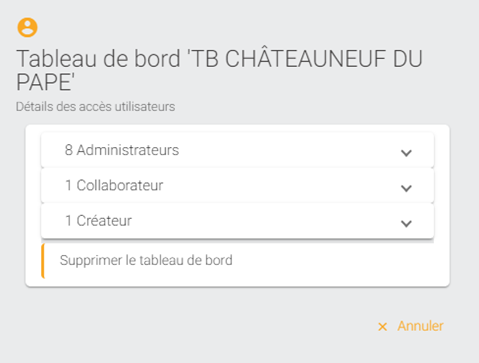
Task: Expand Collaborateur using its chevron arrow
Action: point(406,188)
